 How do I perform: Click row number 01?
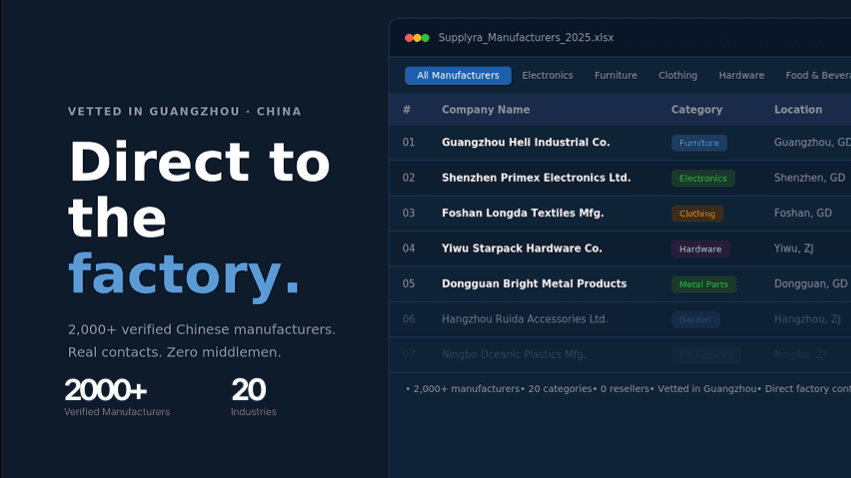409,143
